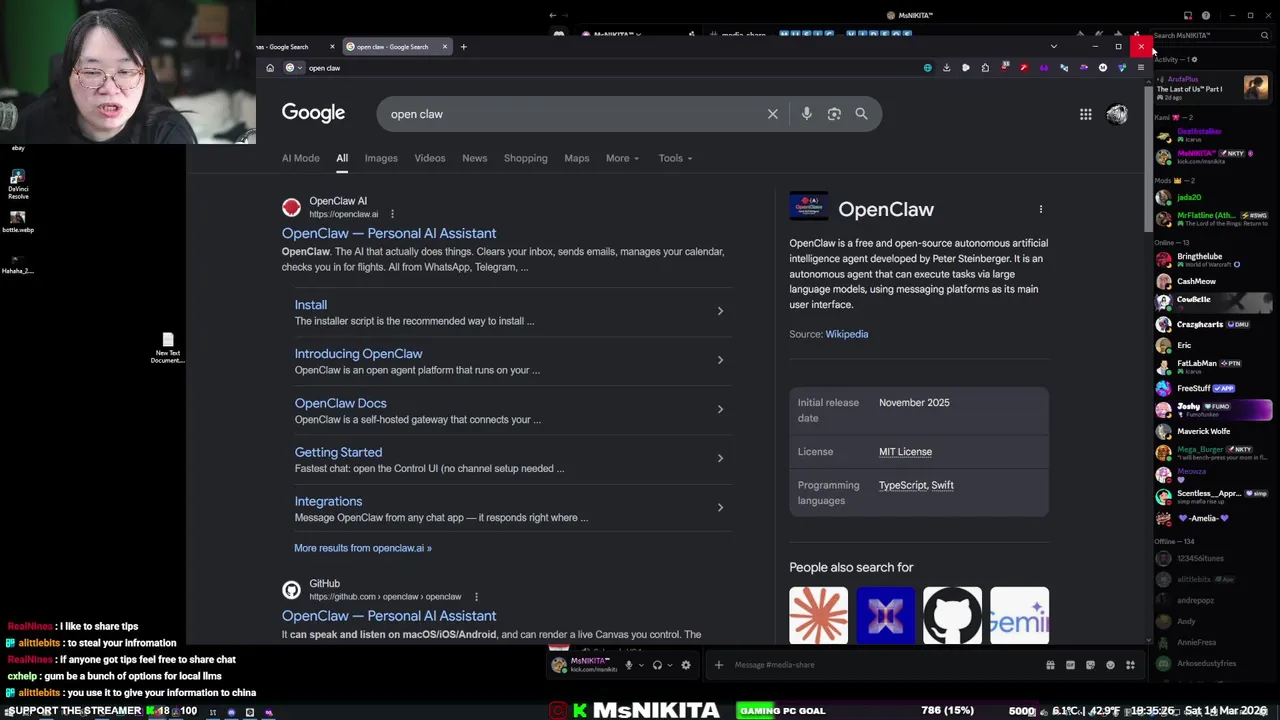This screenshot has height=720, width=1280.
Task: Select the Shopping search tab
Action: tap(525, 158)
